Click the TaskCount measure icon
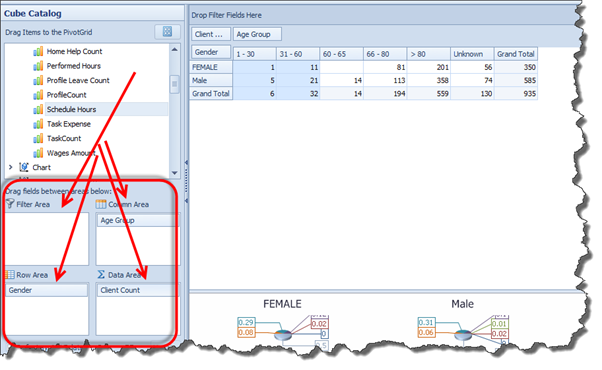The image size is (602, 370). (38, 139)
